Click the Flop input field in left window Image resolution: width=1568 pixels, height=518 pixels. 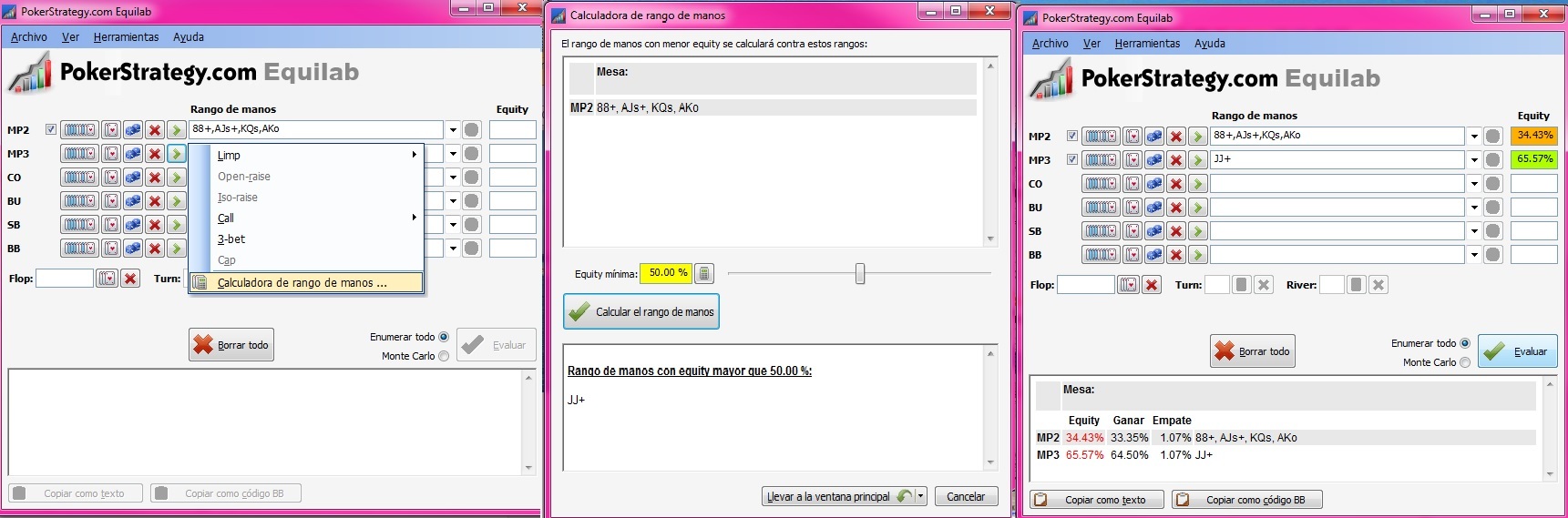point(65,279)
